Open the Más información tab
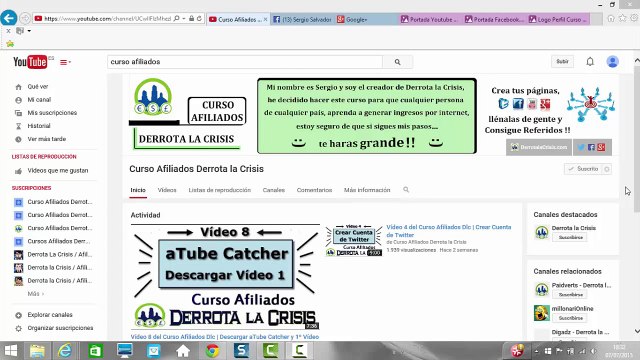 click(367, 190)
